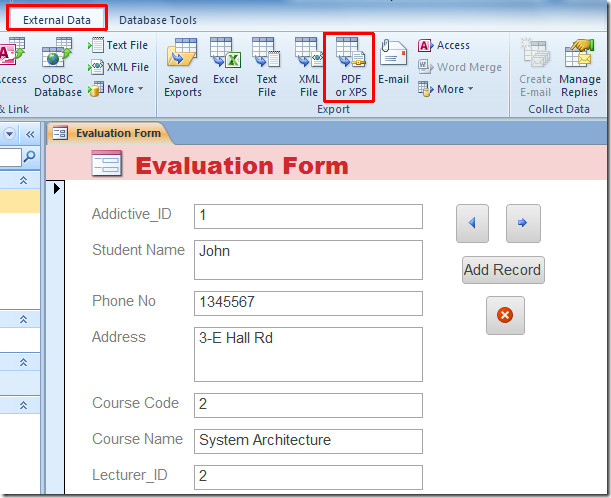Click the red X delete record button
The width and height of the screenshot is (611, 498).
point(505,315)
